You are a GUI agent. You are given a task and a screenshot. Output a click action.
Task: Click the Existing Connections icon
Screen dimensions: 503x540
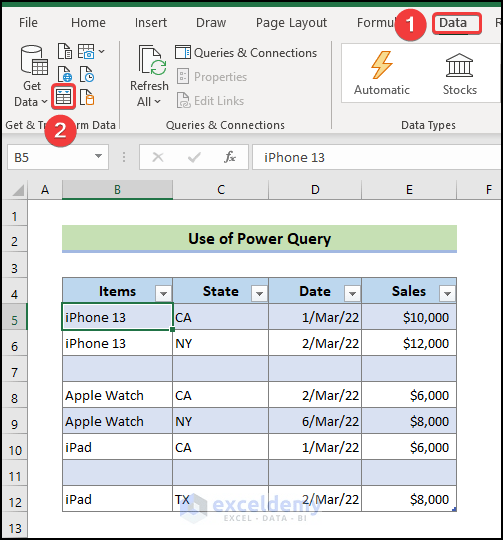pos(87,97)
